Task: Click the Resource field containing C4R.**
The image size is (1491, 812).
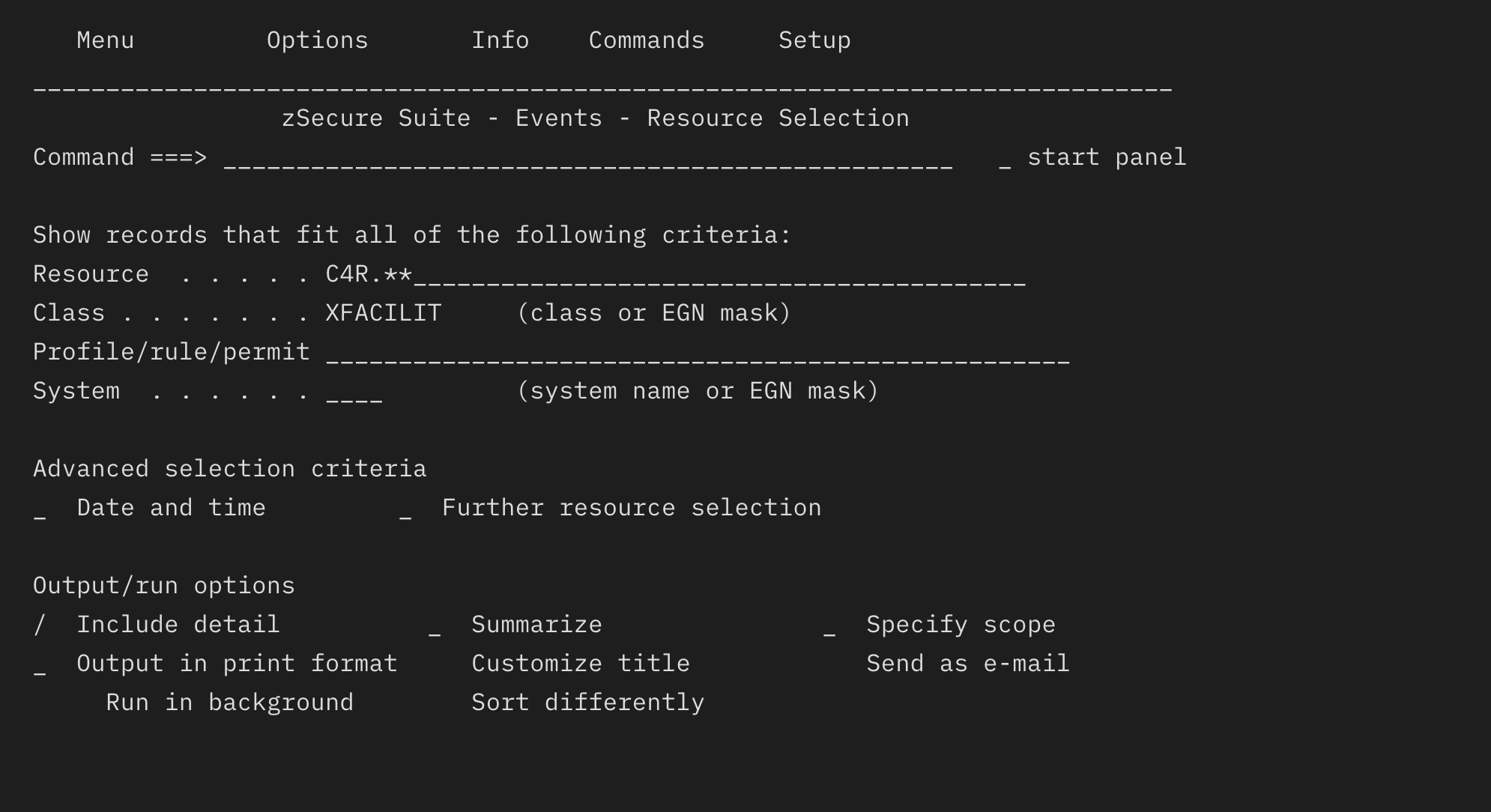Action: pyautogui.click(x=524, y=273)
